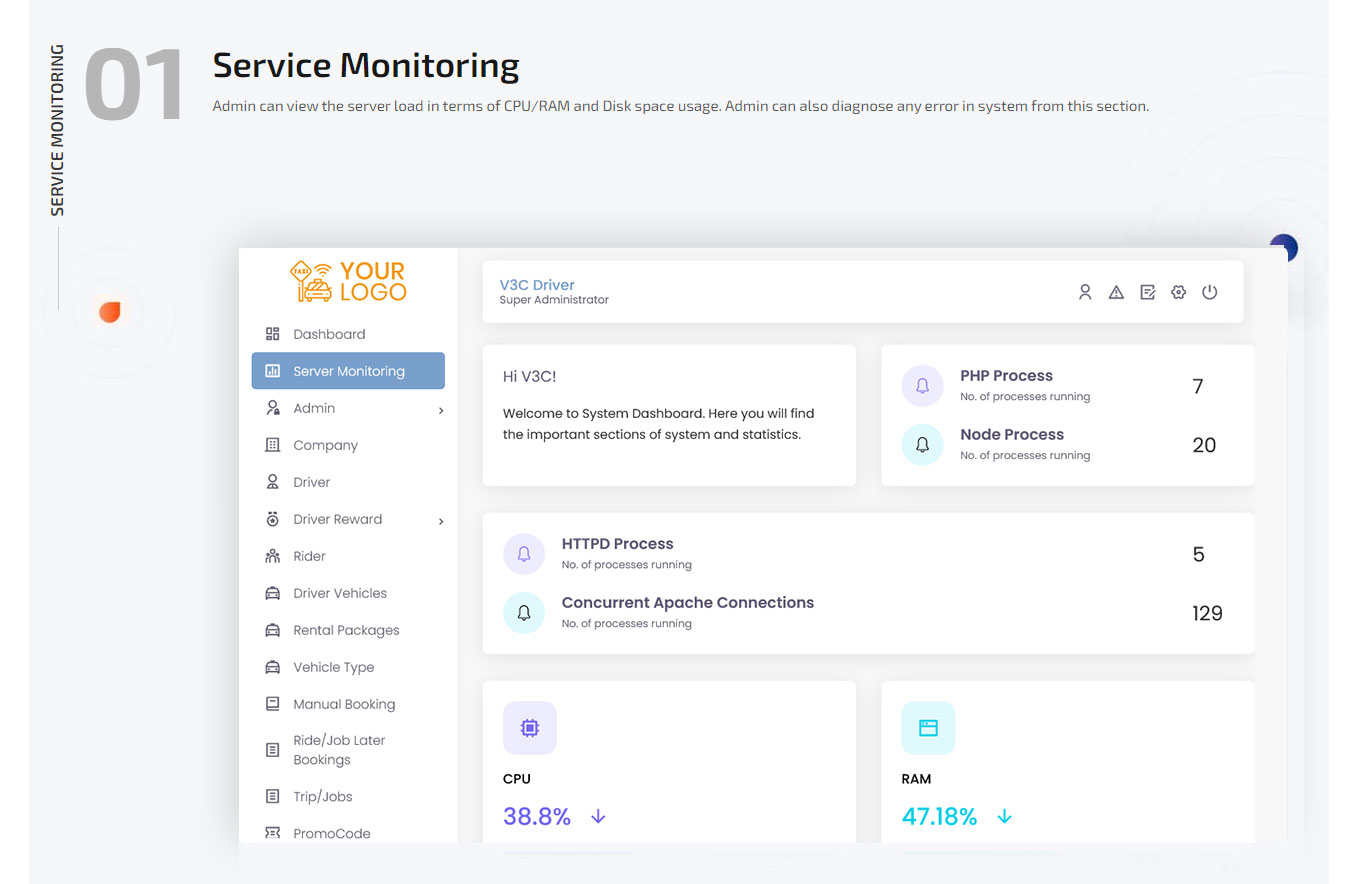This screenshot has height=884, width=1359.
Task: Click the Company building icon
Action: 272,445
